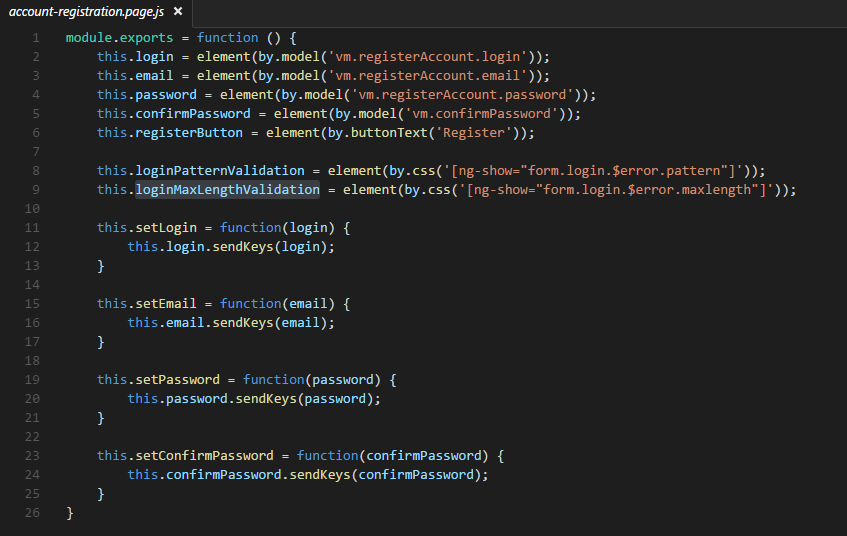Screen dimensions: 847x536
Task: Click the setPassword function name
Action: 177,380
